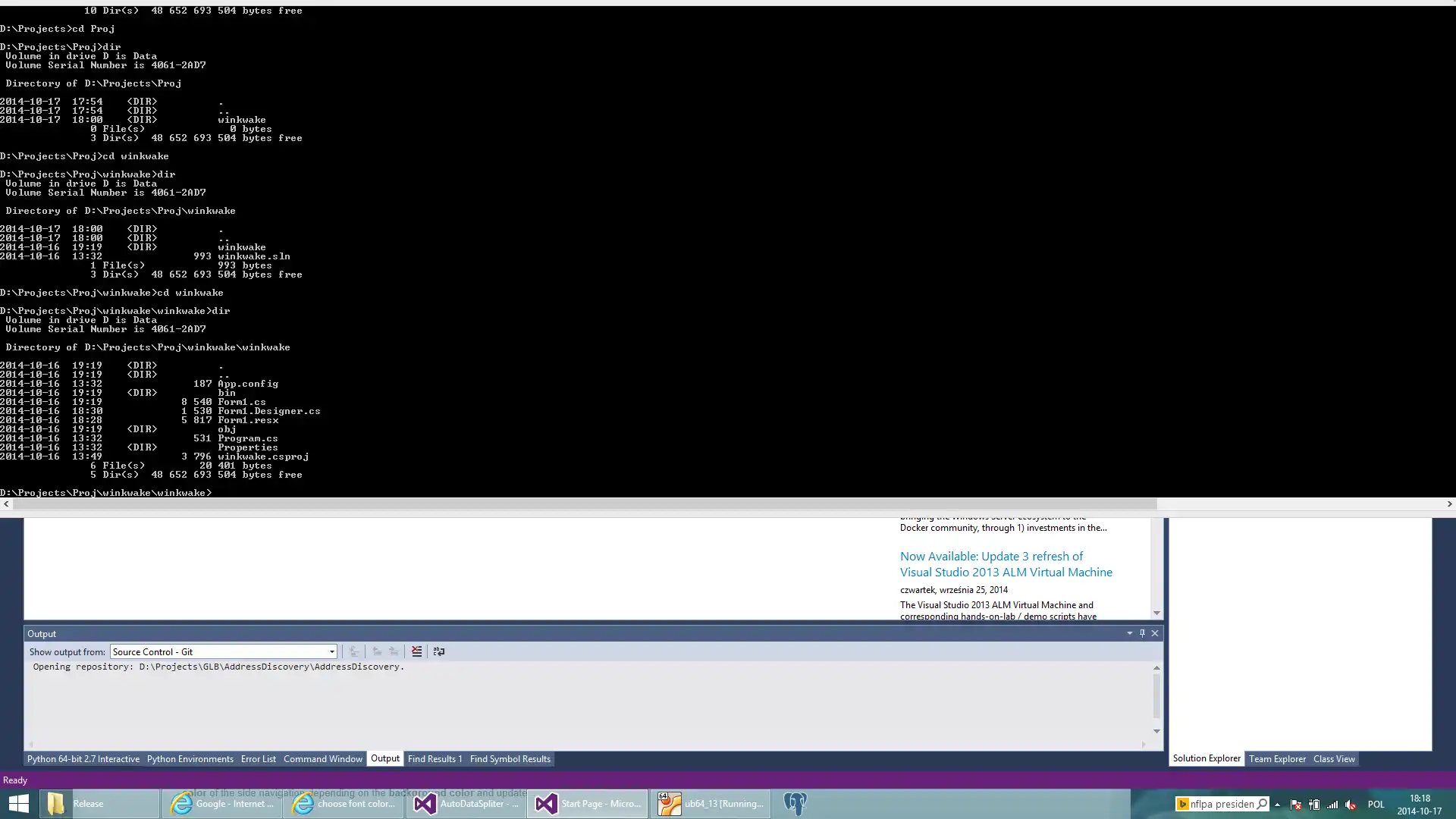Switch to Python 64-bit 2.7 Interactive tab

[83, 759]
